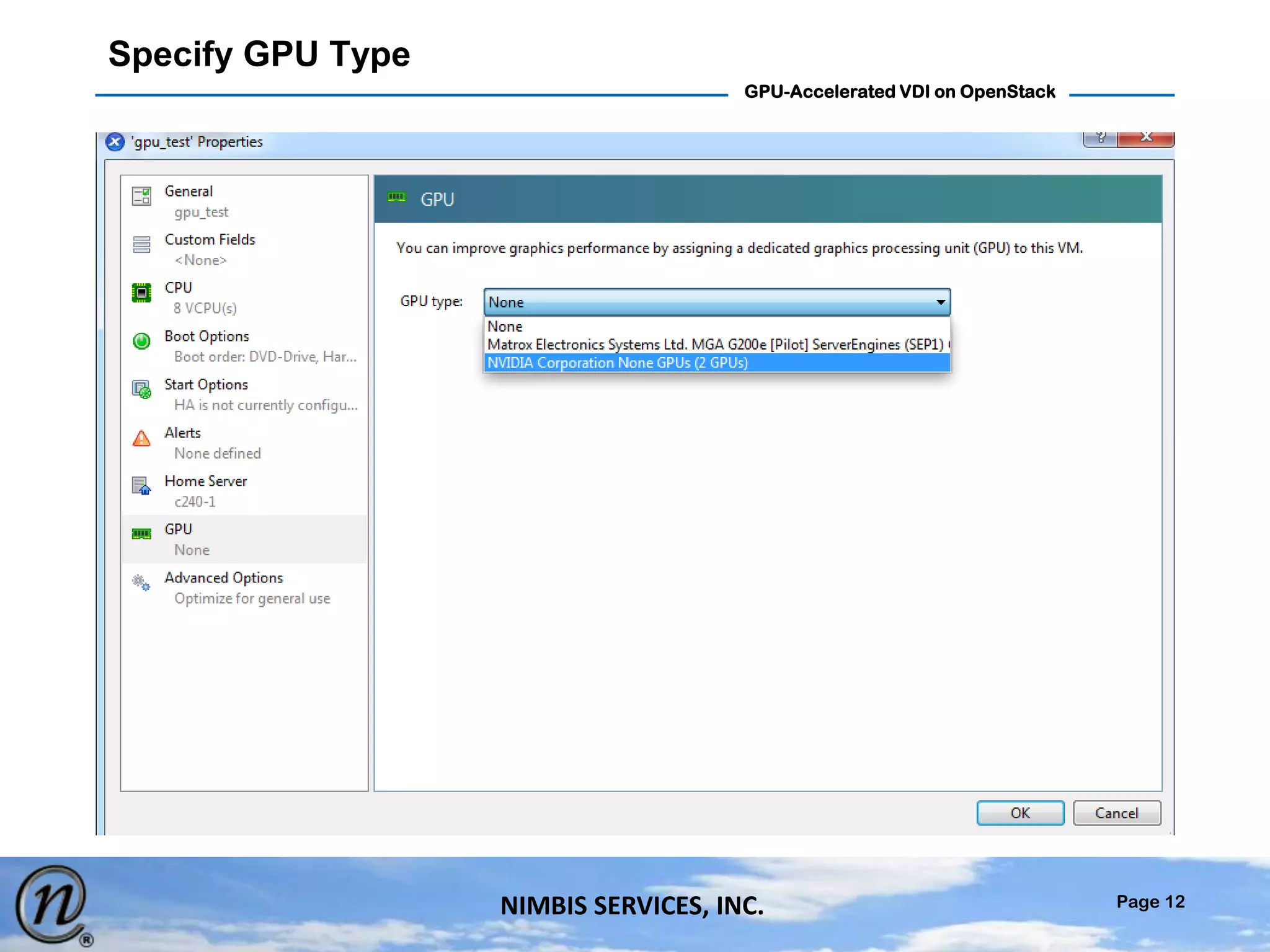Click the 'HA is not currently configu...' text
This screenshot has height=952, width=1270.
266,405
